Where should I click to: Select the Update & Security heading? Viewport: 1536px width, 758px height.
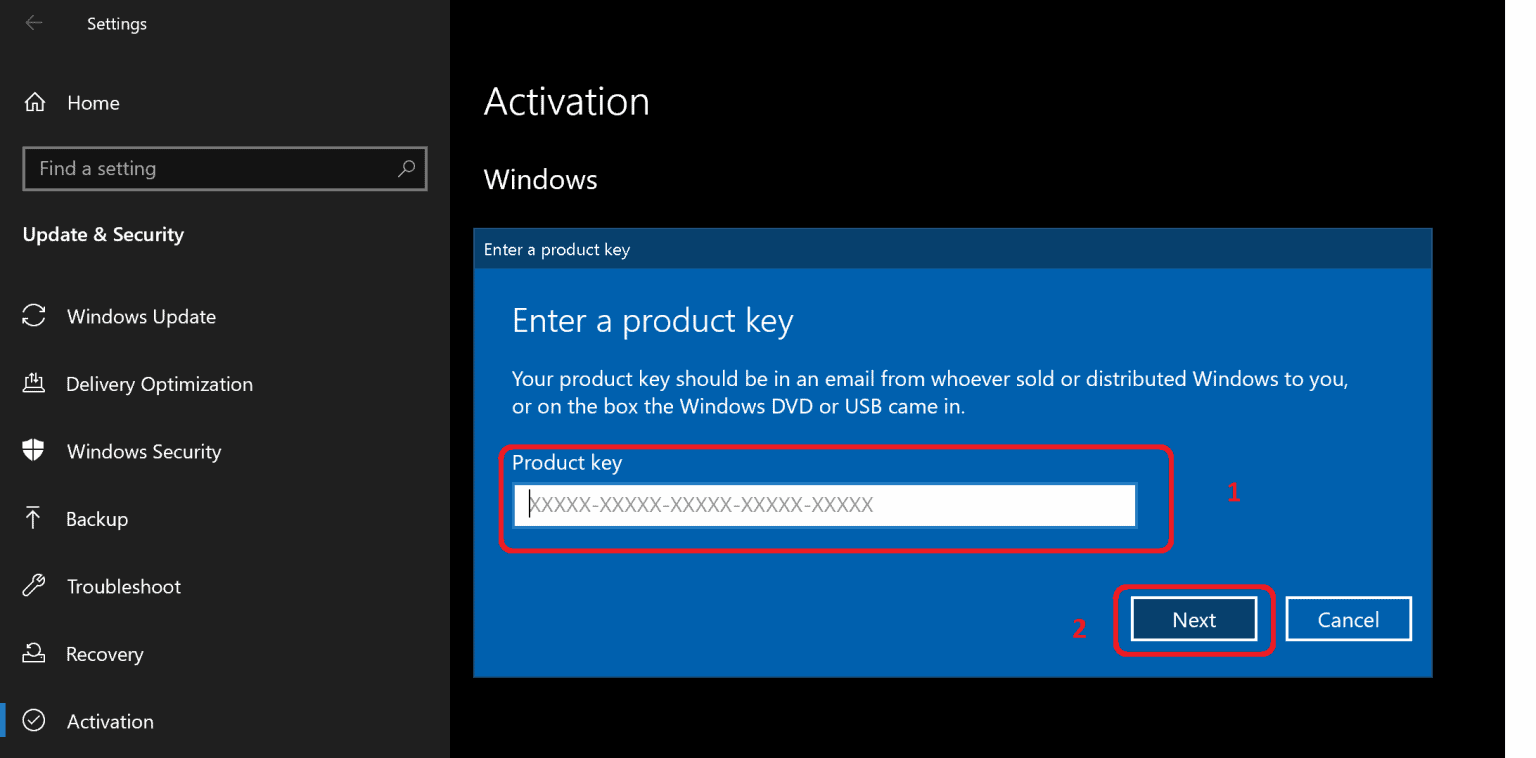tap(103, 234)
